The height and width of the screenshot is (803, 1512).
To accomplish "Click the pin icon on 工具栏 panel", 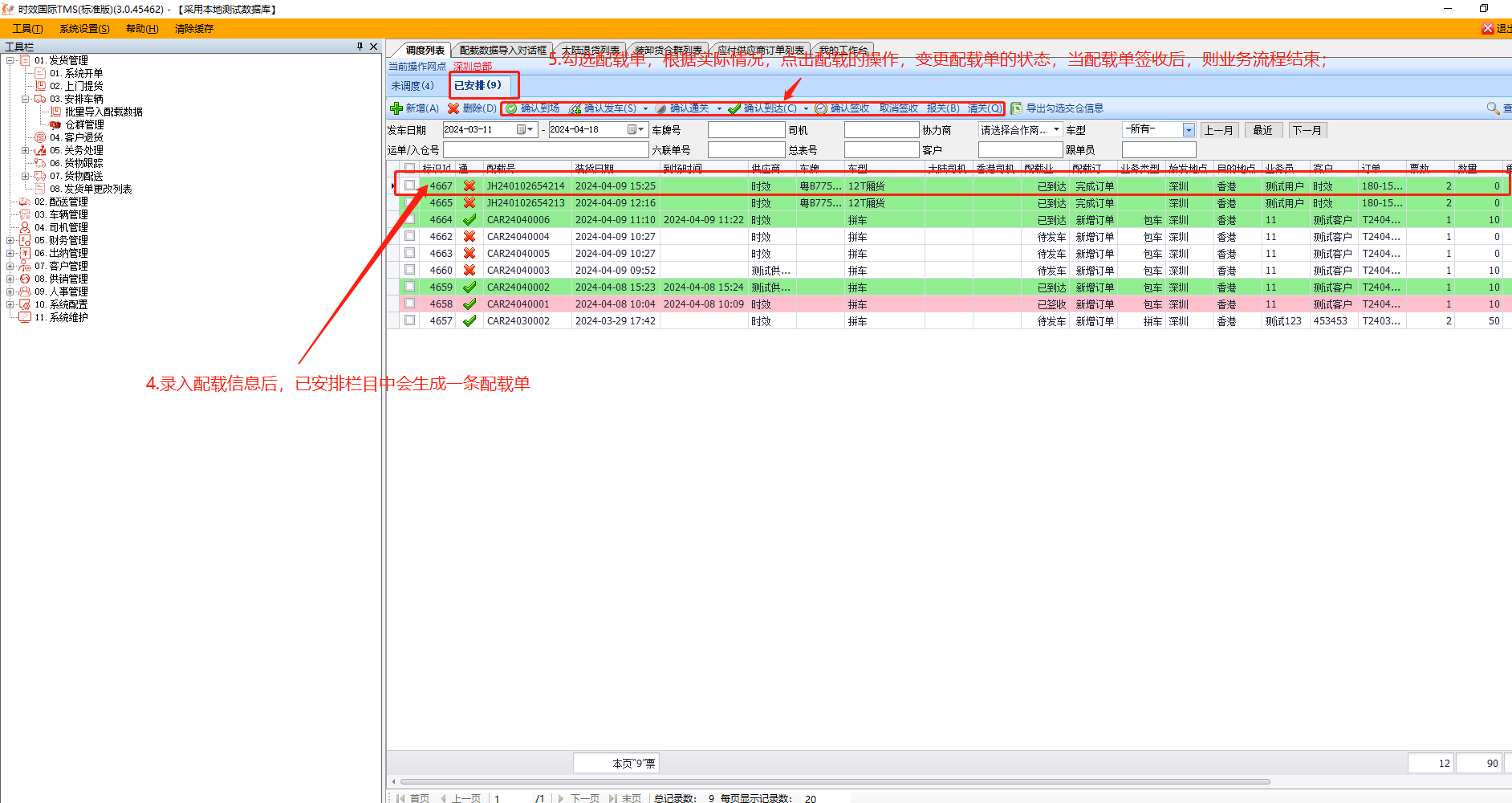I will click(360, 47).
